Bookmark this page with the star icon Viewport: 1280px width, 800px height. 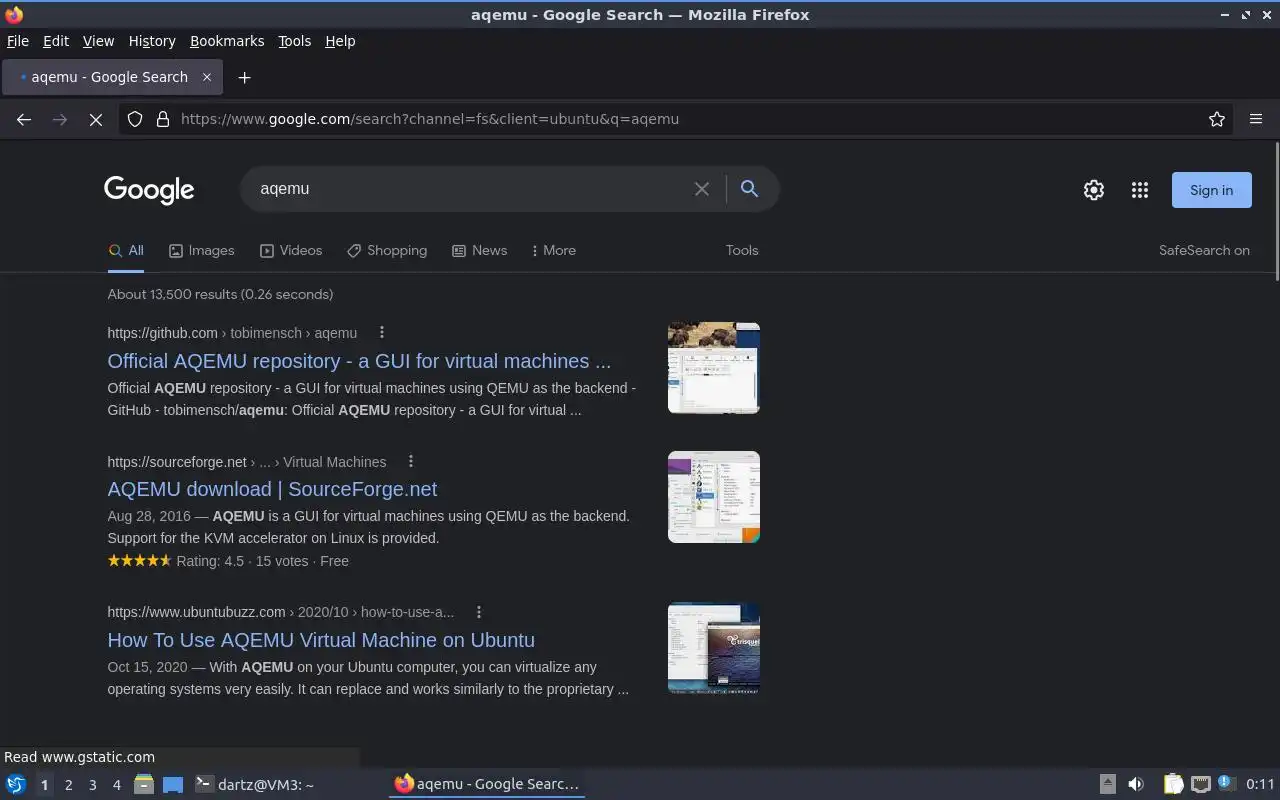pos(1217,119)
